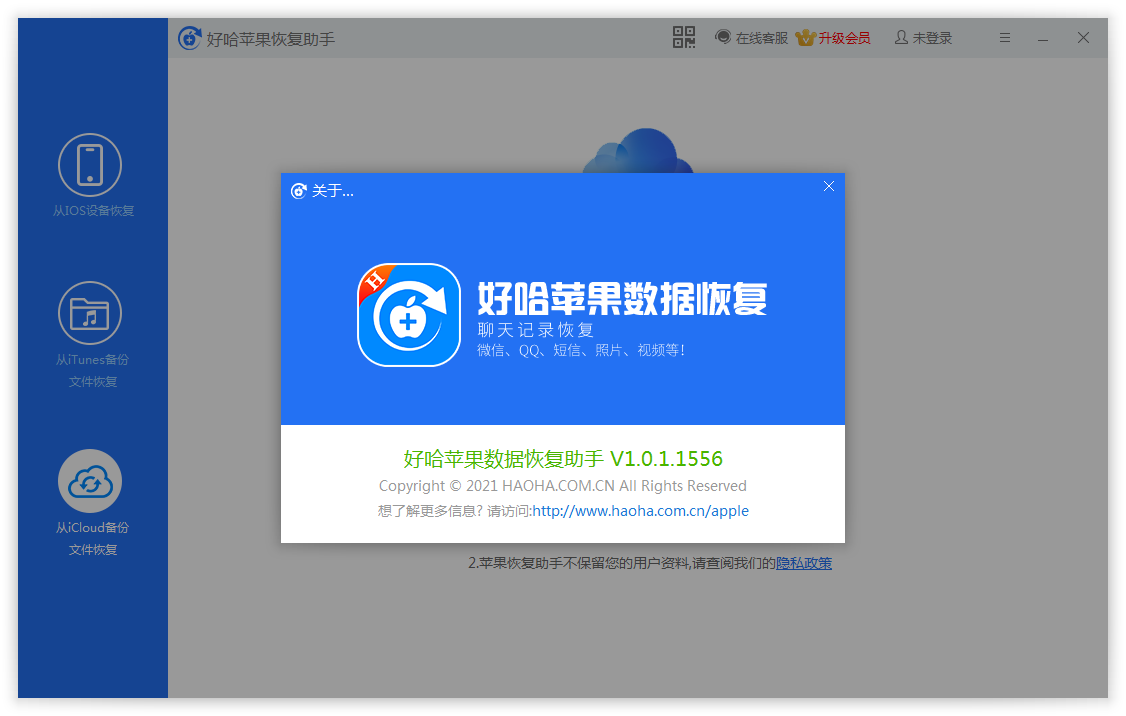This screenshot has height=716, width=1126.
Task: Click the Copyright 2021 HAOHA.COM.CN text
Action: pyautogui.click(x=563, y=486)
